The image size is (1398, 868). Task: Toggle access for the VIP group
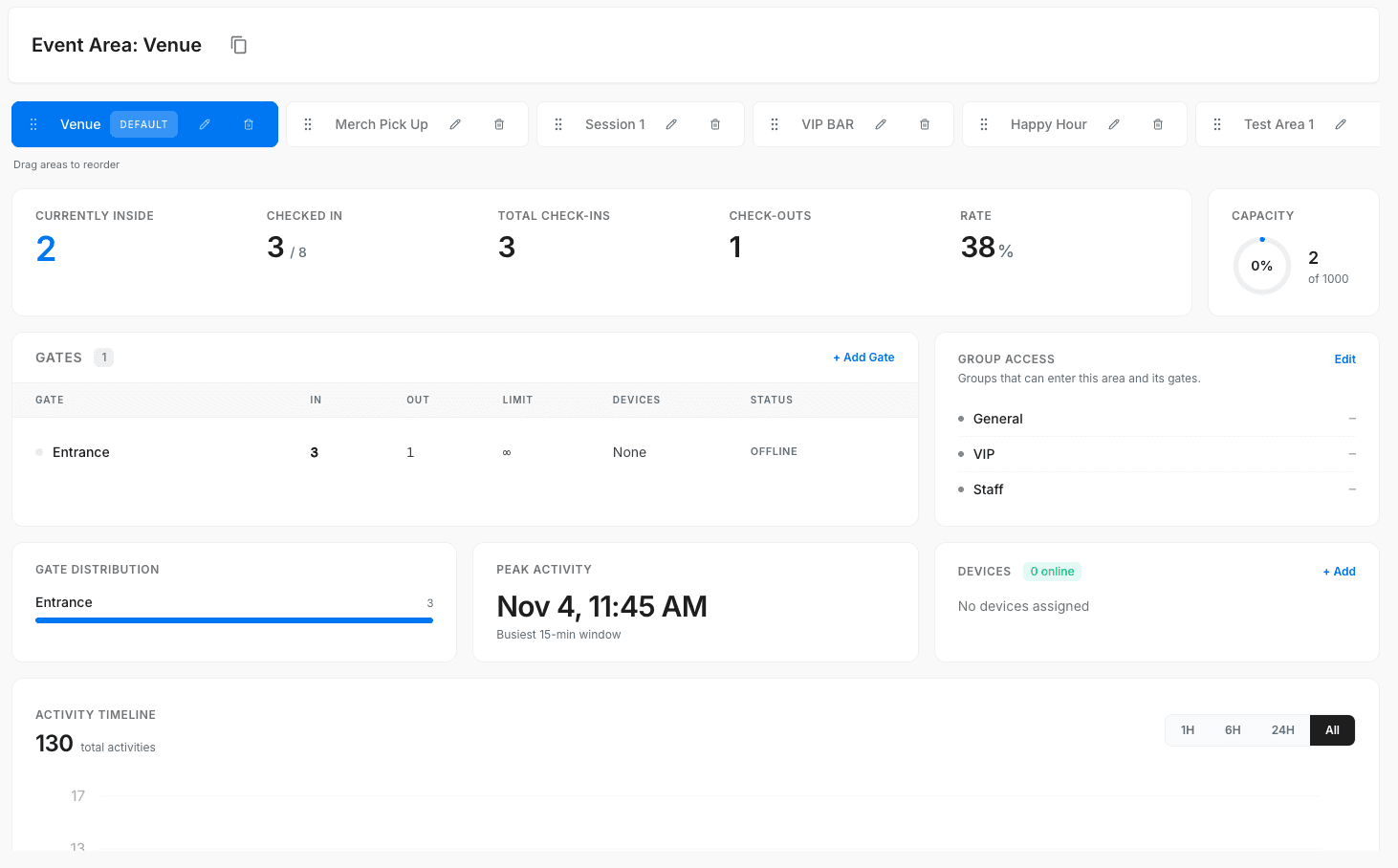1351,453
